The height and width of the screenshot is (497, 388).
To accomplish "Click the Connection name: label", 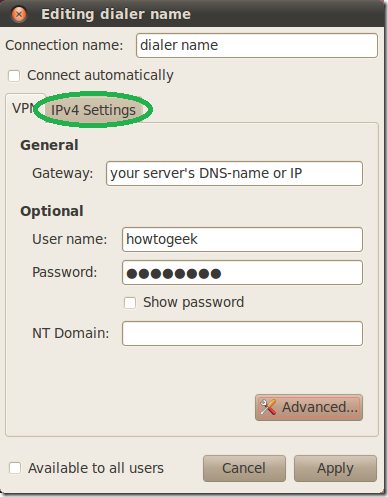I will (64, 45).
